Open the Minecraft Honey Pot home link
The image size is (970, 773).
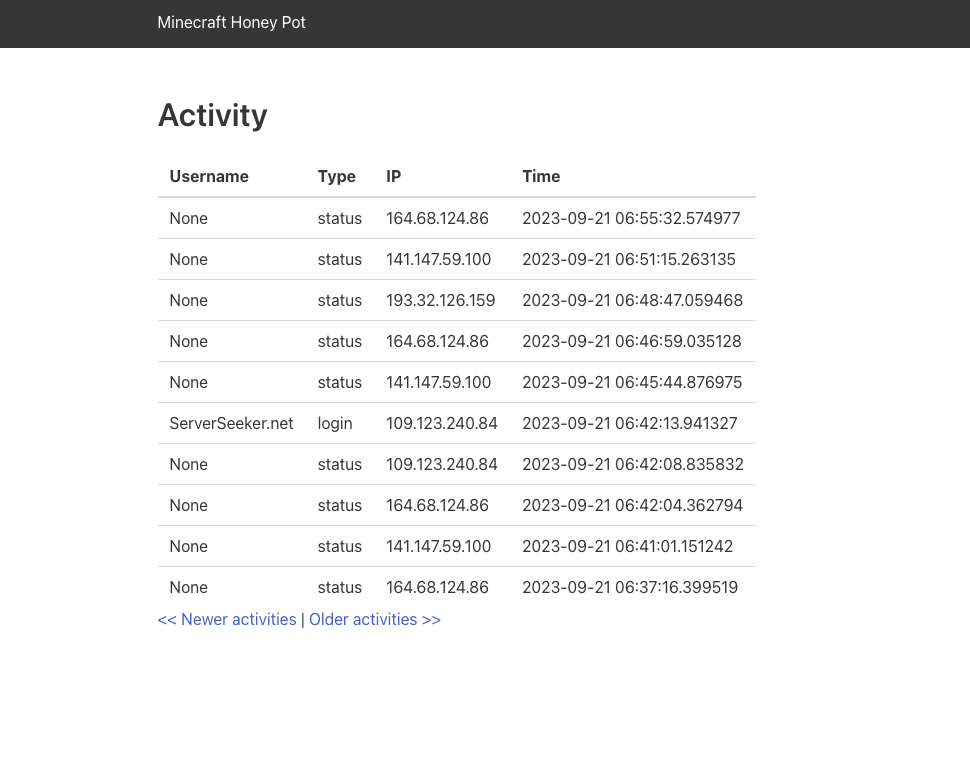click(231, 22)
